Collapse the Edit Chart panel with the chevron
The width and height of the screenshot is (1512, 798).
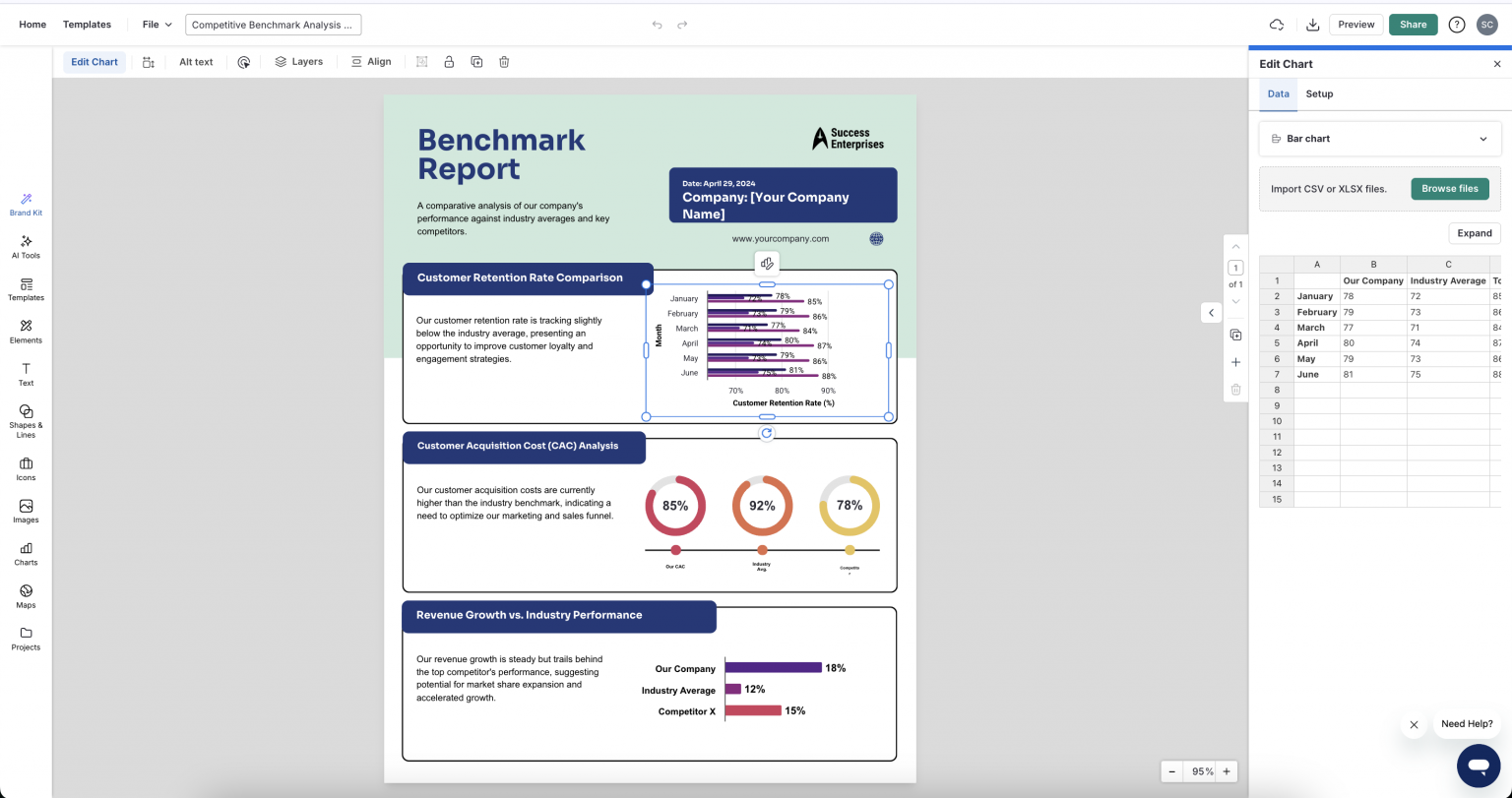pos(1211,312)
